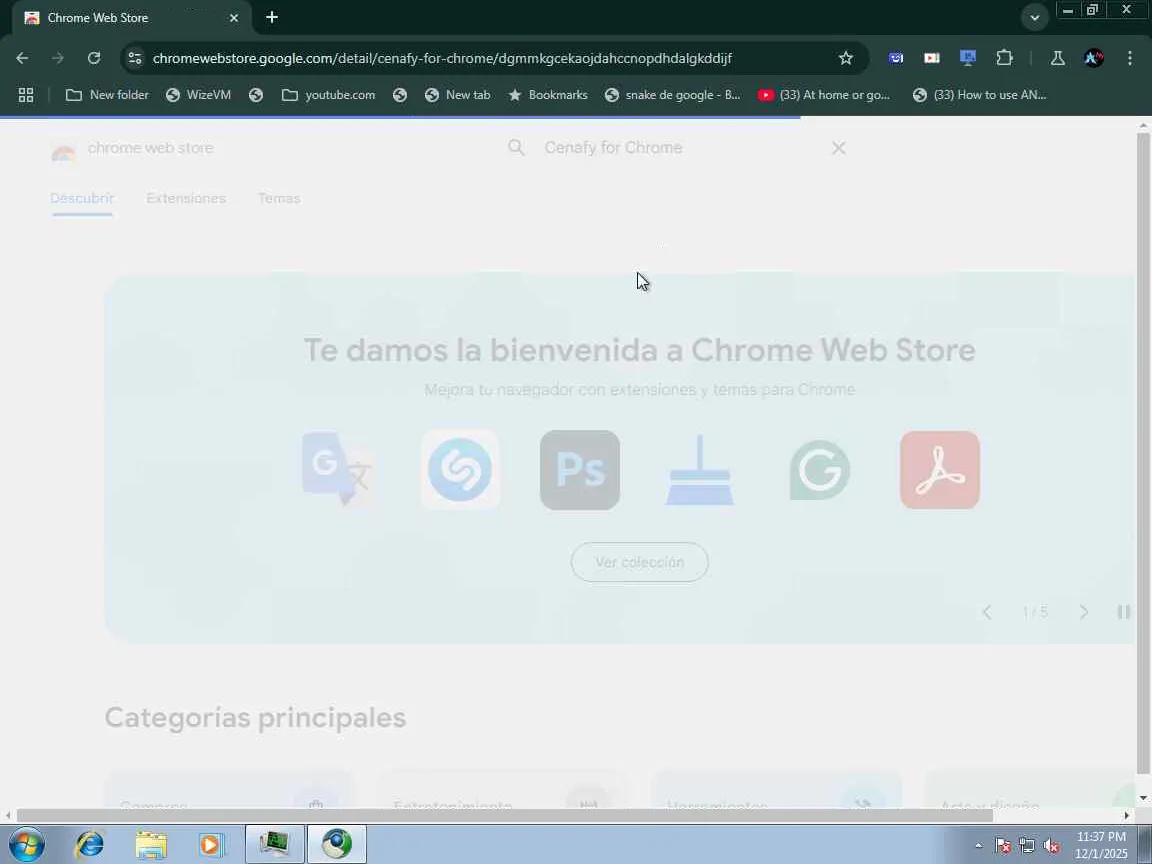The image size is (1152, 864).
Task: Open site information icon in address bar
Action: tap(134, 58)
